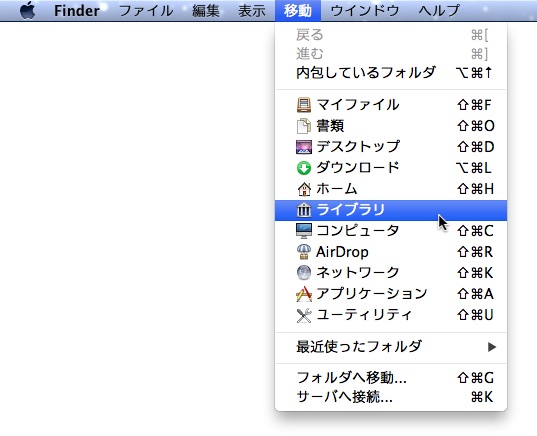Click the コンピュータ monitor icon

(x=304, y=231)
